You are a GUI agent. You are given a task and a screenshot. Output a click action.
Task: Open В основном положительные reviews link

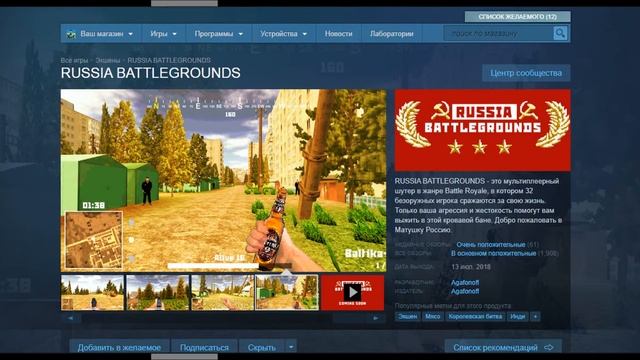point(493,253)
